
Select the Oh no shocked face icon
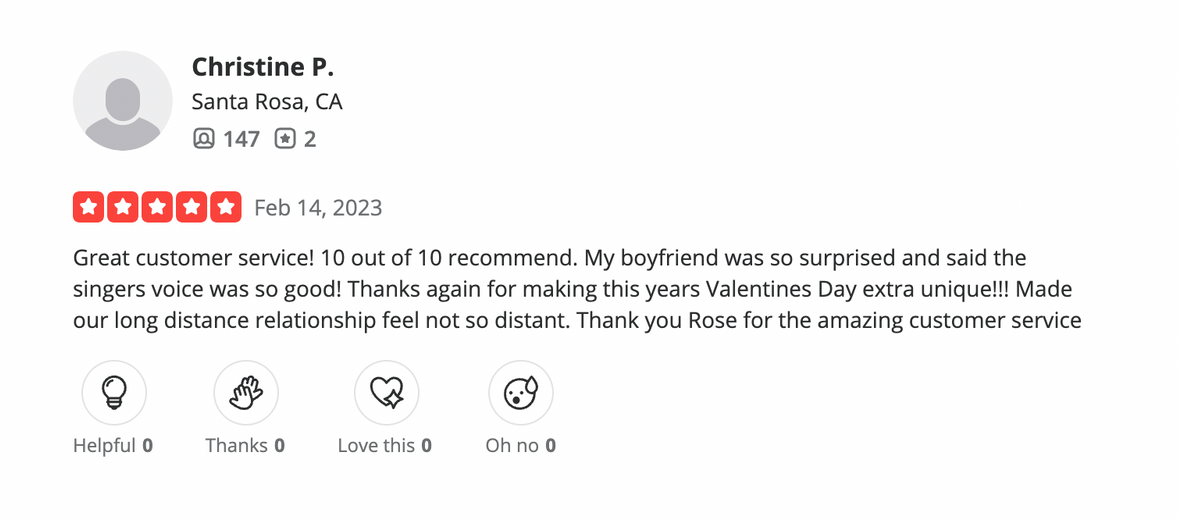(x=521, y=393)
